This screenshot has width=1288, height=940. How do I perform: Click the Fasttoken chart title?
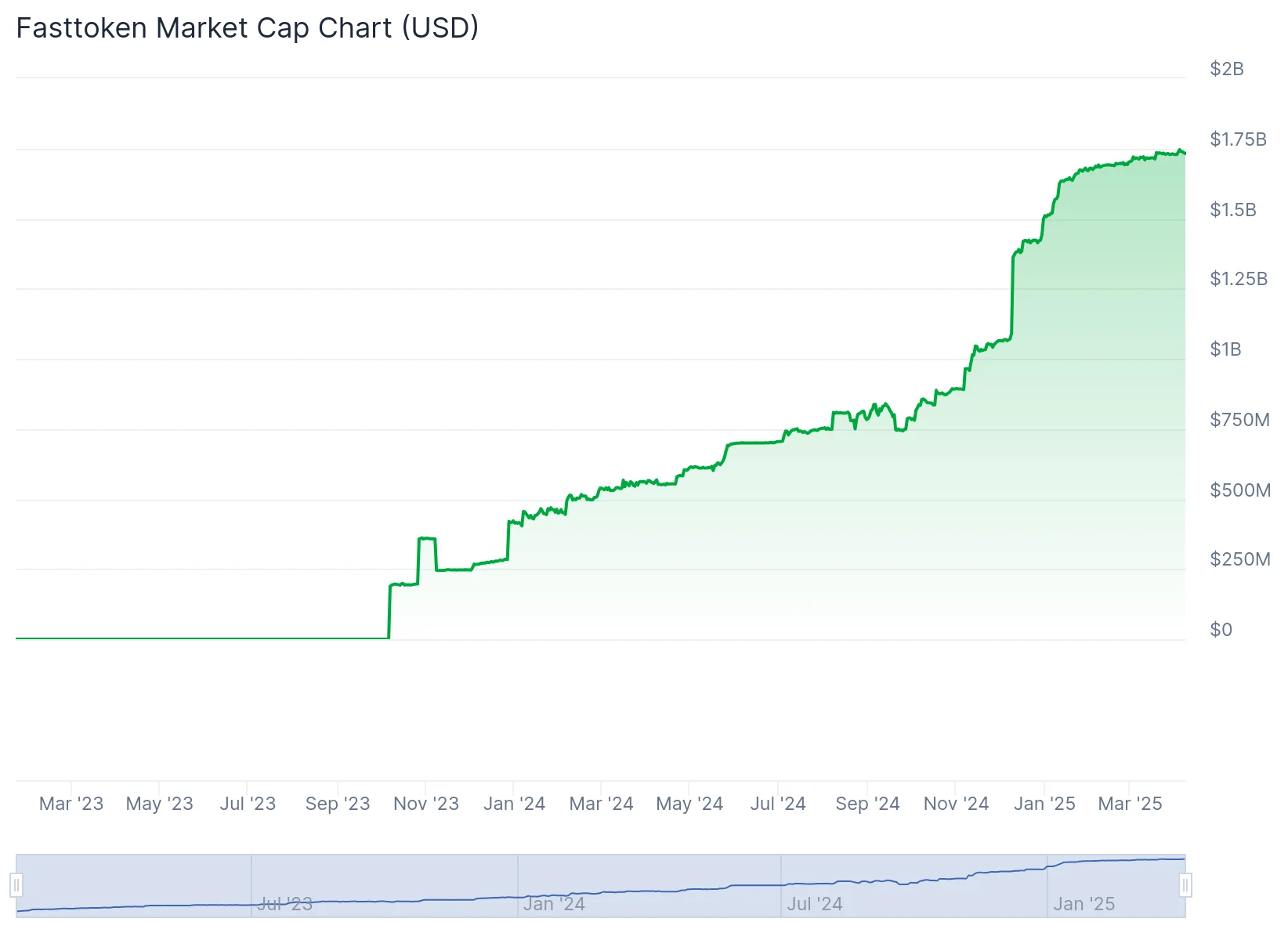(247, 28)
